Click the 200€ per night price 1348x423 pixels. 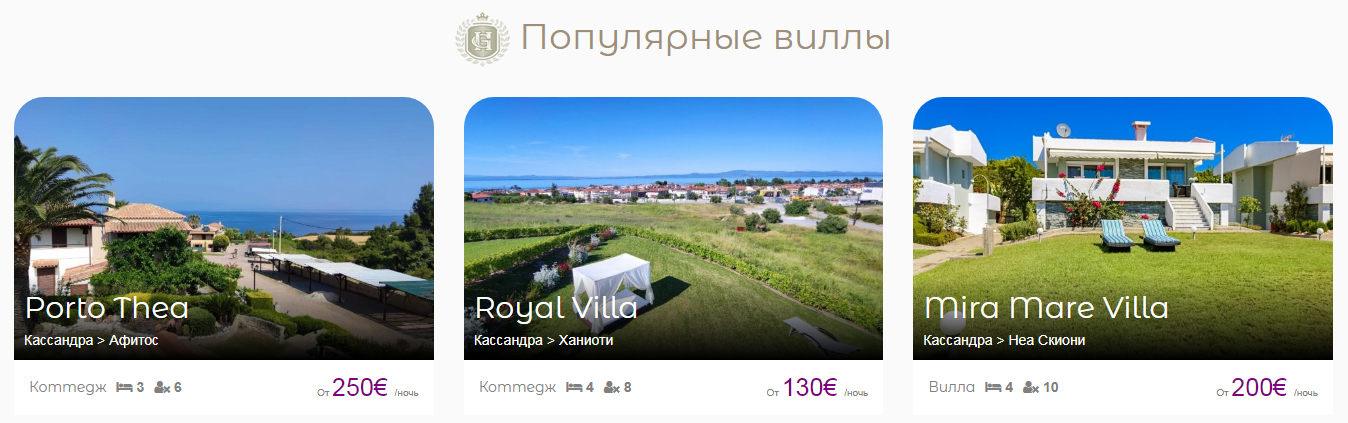click(x=1259, y=388)
